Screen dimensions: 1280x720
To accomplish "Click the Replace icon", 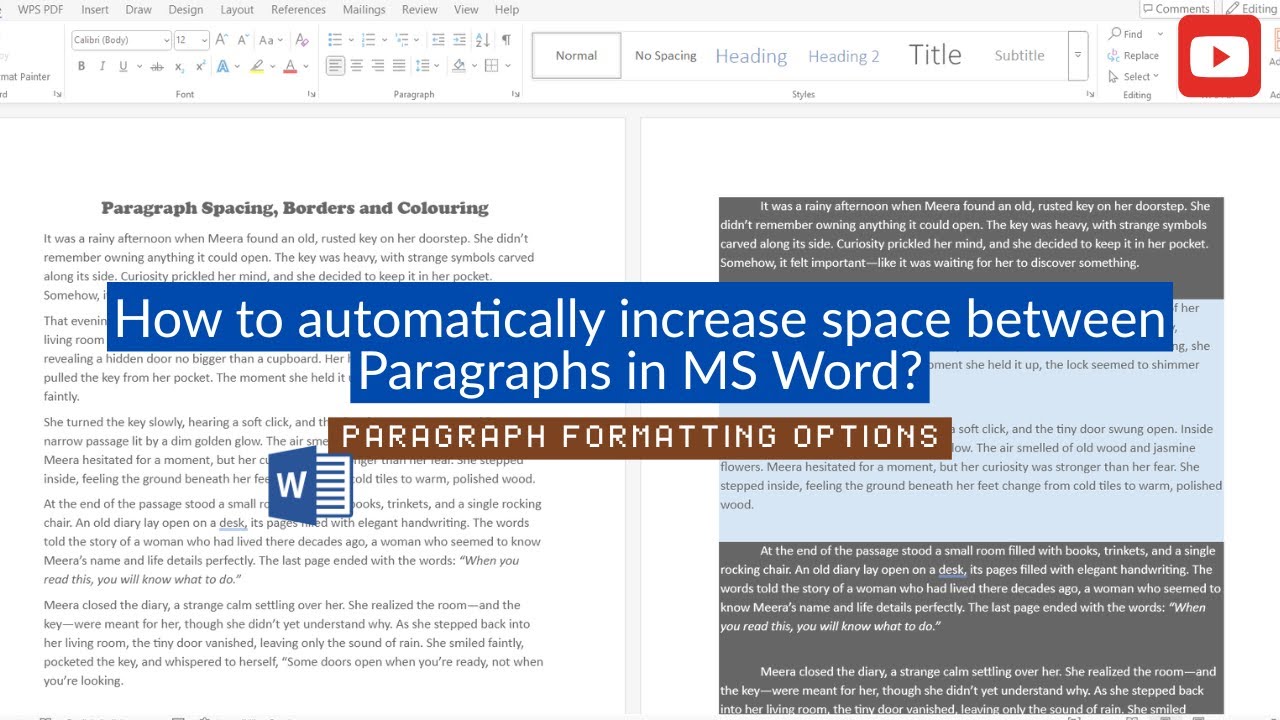I will (x=1114, y=56).
